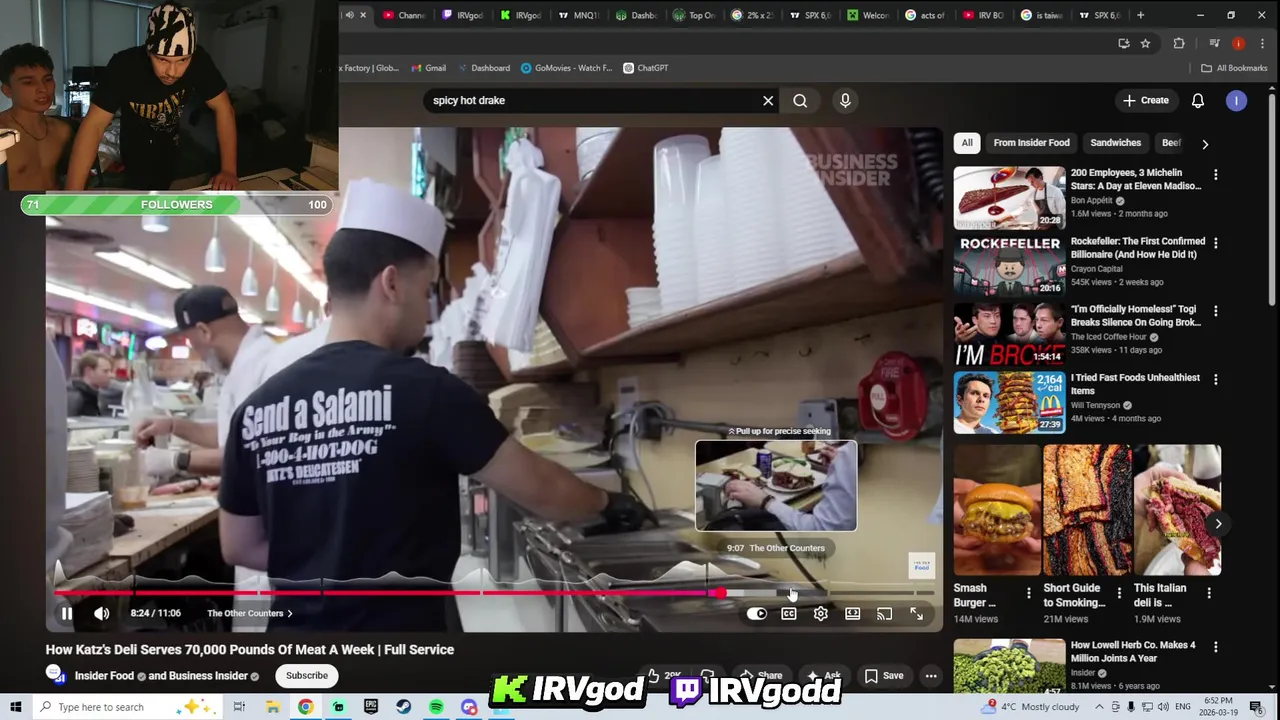Toggle the autoplay switch in player
The width and height of the screenshot is (1280, 720).
click(757, 614)
